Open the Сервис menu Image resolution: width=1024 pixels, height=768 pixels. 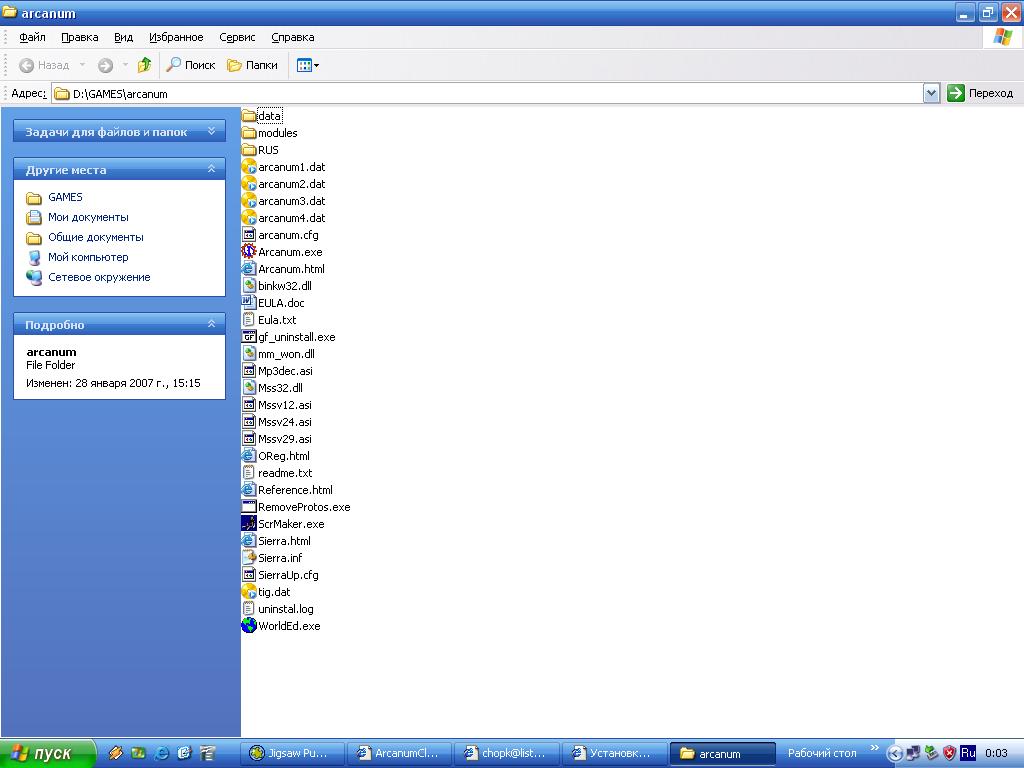[x=237, y=37]
